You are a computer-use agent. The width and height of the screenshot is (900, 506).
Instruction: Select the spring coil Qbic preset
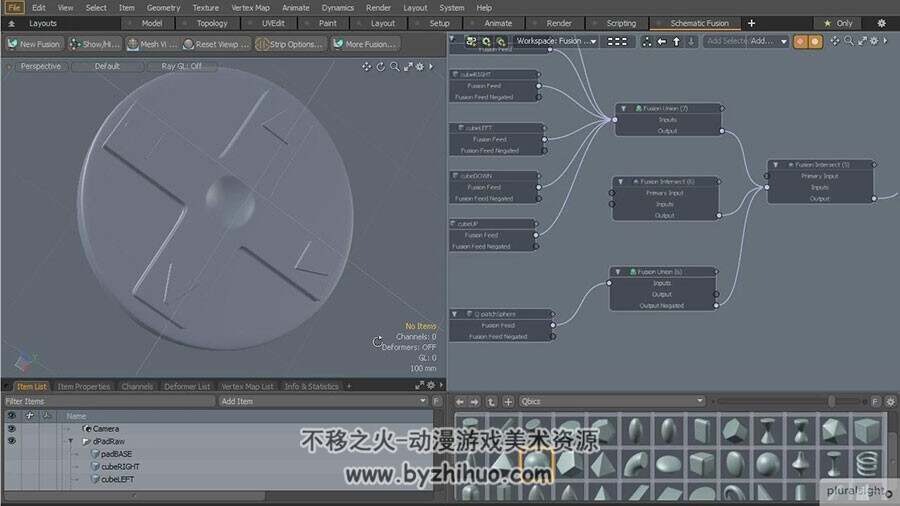(867, 463)
